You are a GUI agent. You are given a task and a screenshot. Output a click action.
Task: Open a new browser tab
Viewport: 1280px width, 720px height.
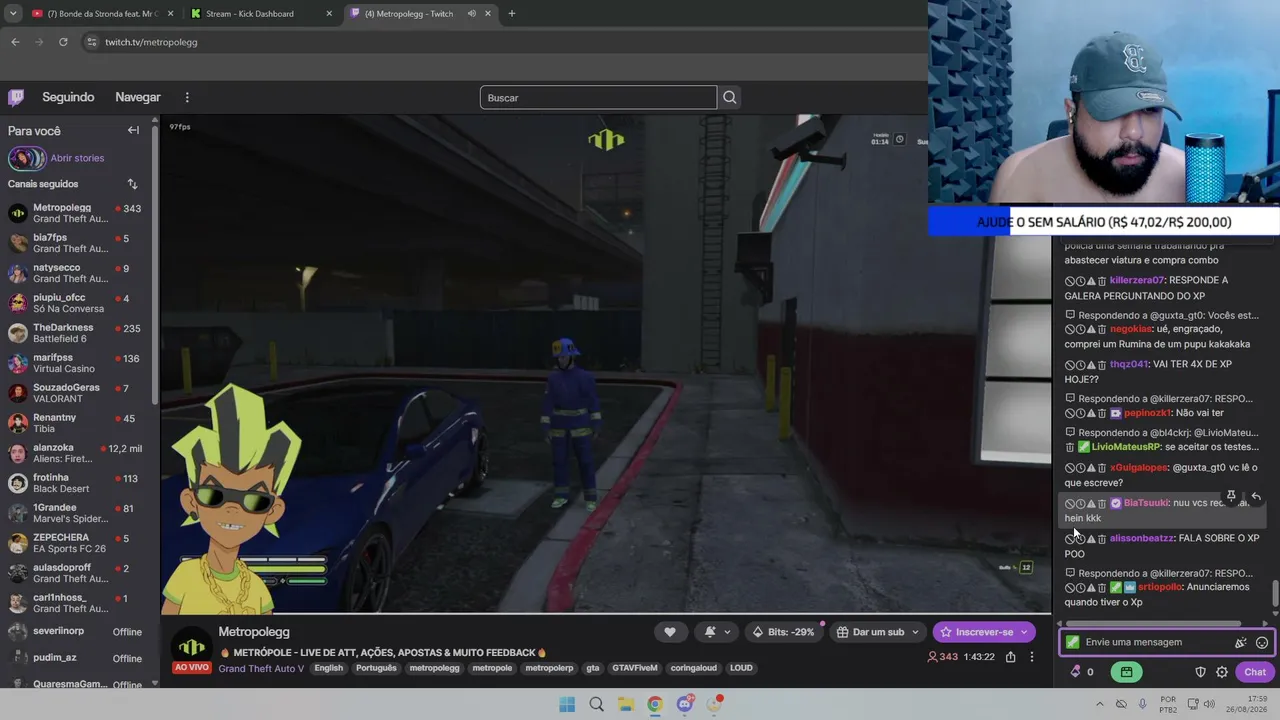tap(511, 14)
